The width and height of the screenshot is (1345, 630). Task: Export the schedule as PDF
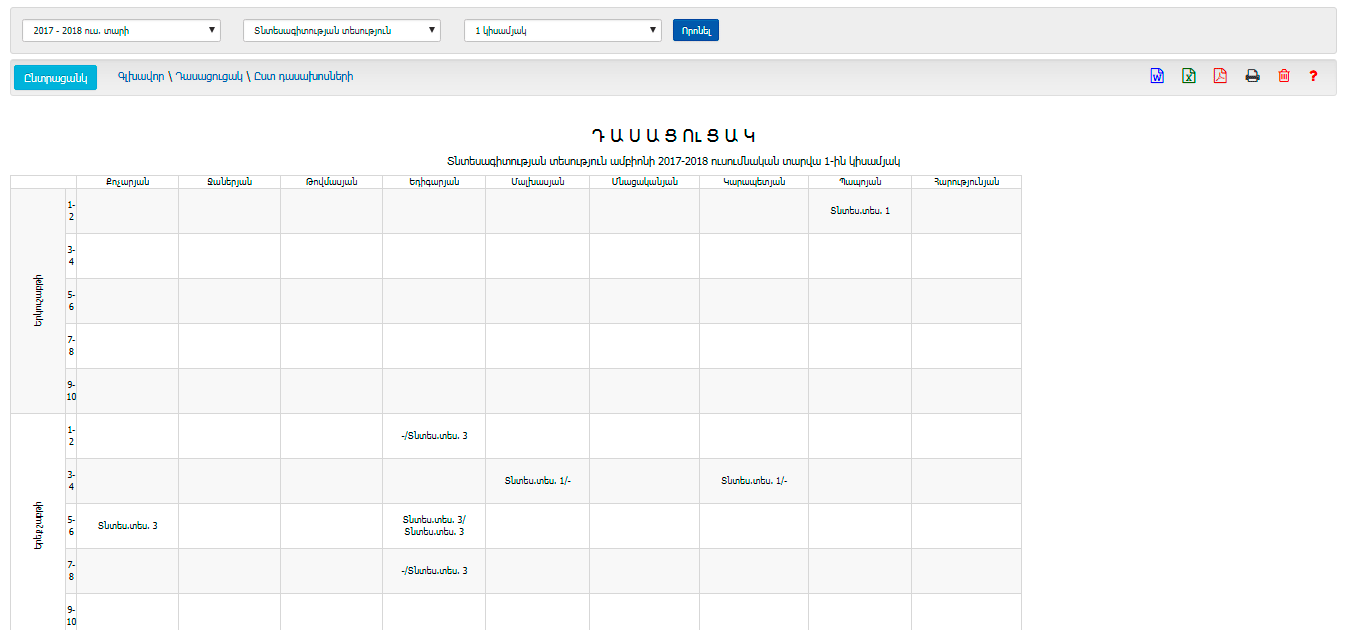tap(1220, 76)
